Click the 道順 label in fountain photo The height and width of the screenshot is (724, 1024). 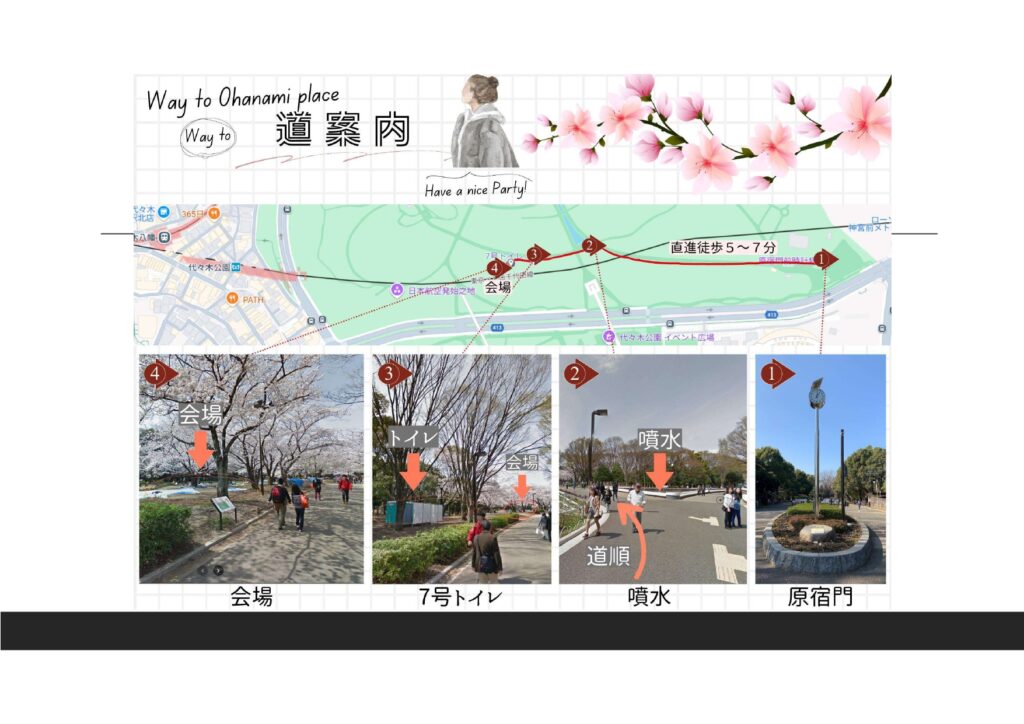coord(608,557)
